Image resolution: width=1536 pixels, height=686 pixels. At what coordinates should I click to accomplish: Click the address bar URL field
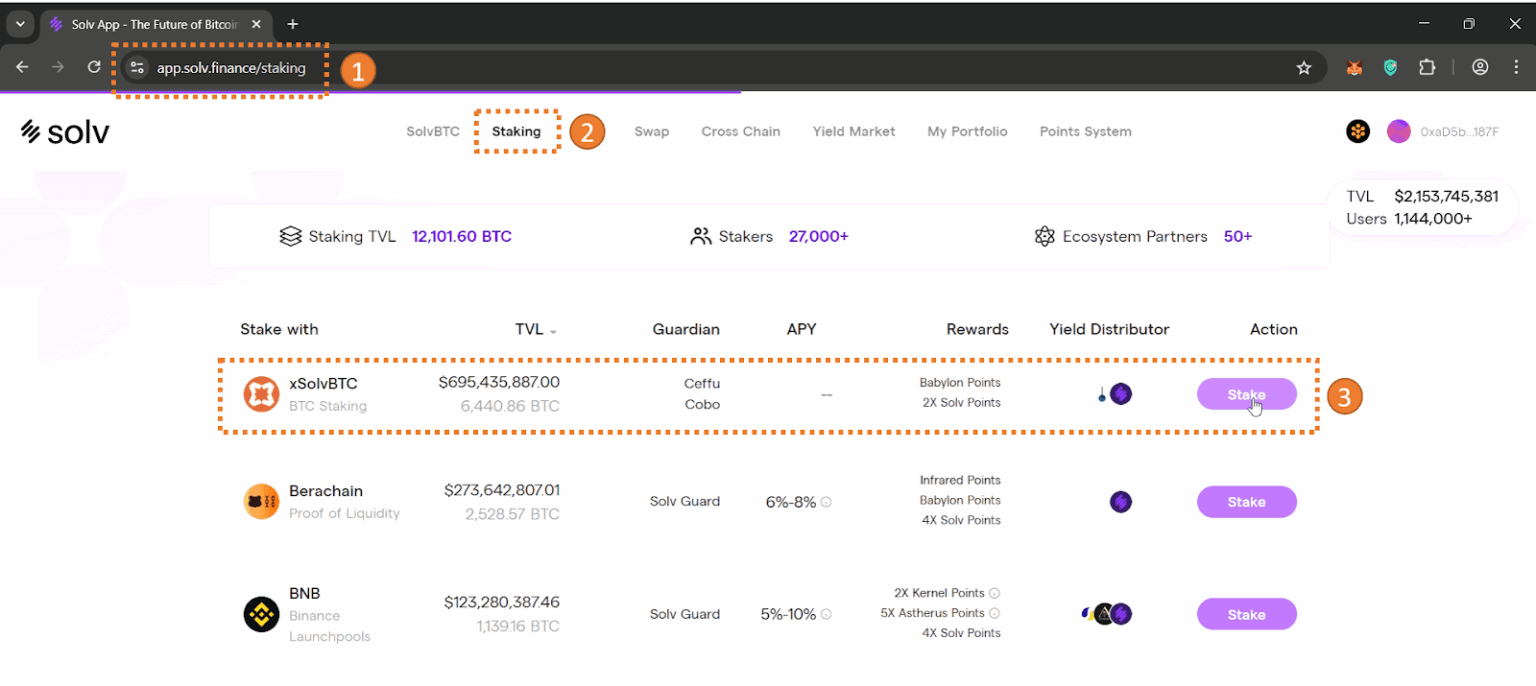coord(718,68)
